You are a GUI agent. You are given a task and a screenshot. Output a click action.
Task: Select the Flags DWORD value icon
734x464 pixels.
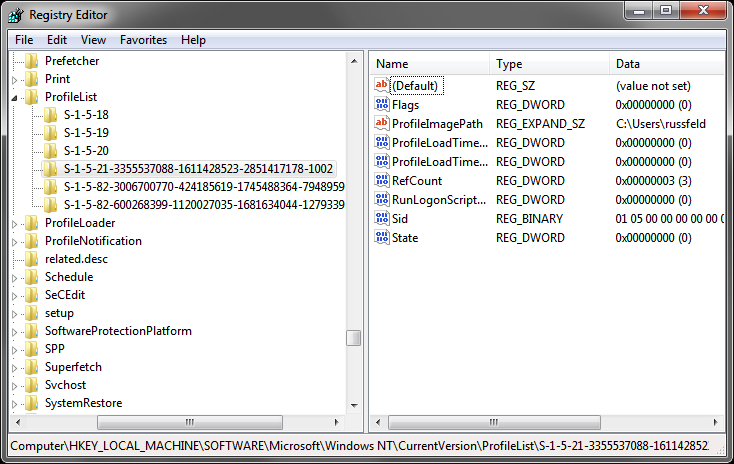point(381,105)
